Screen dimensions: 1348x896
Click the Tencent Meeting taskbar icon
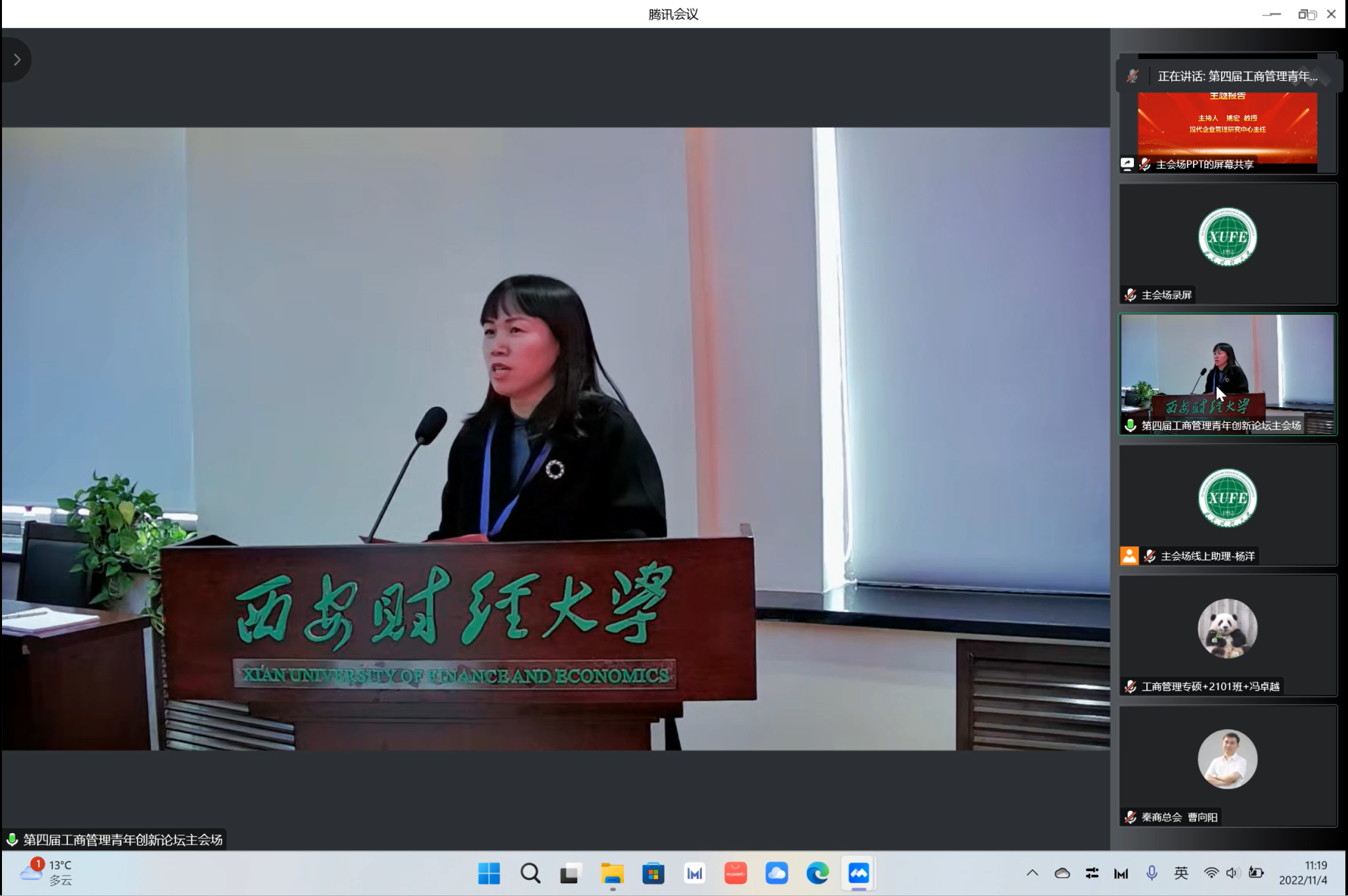click(x=858, y=873)
